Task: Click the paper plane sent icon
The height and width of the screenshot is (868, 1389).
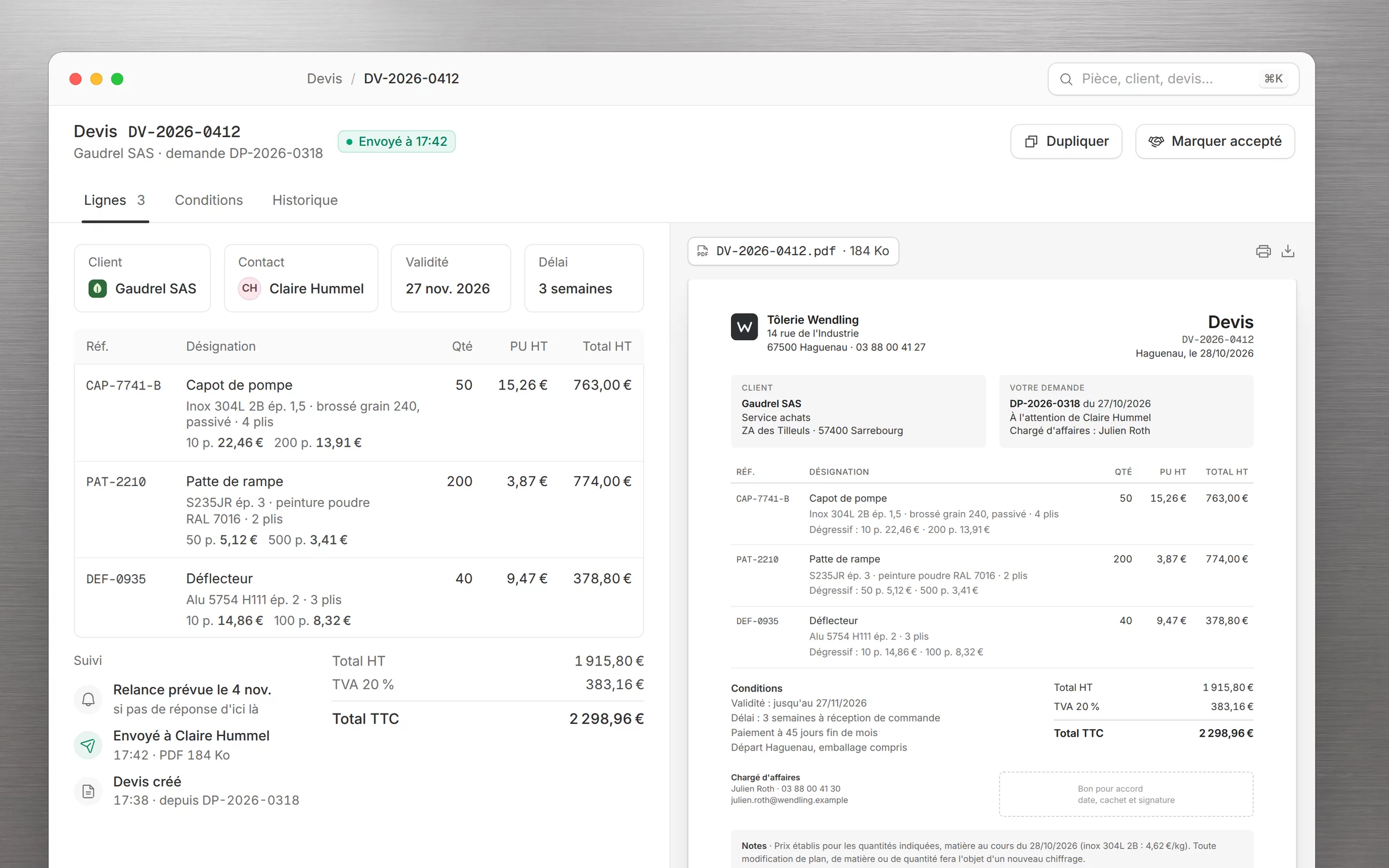Action: tap(88, 745)
